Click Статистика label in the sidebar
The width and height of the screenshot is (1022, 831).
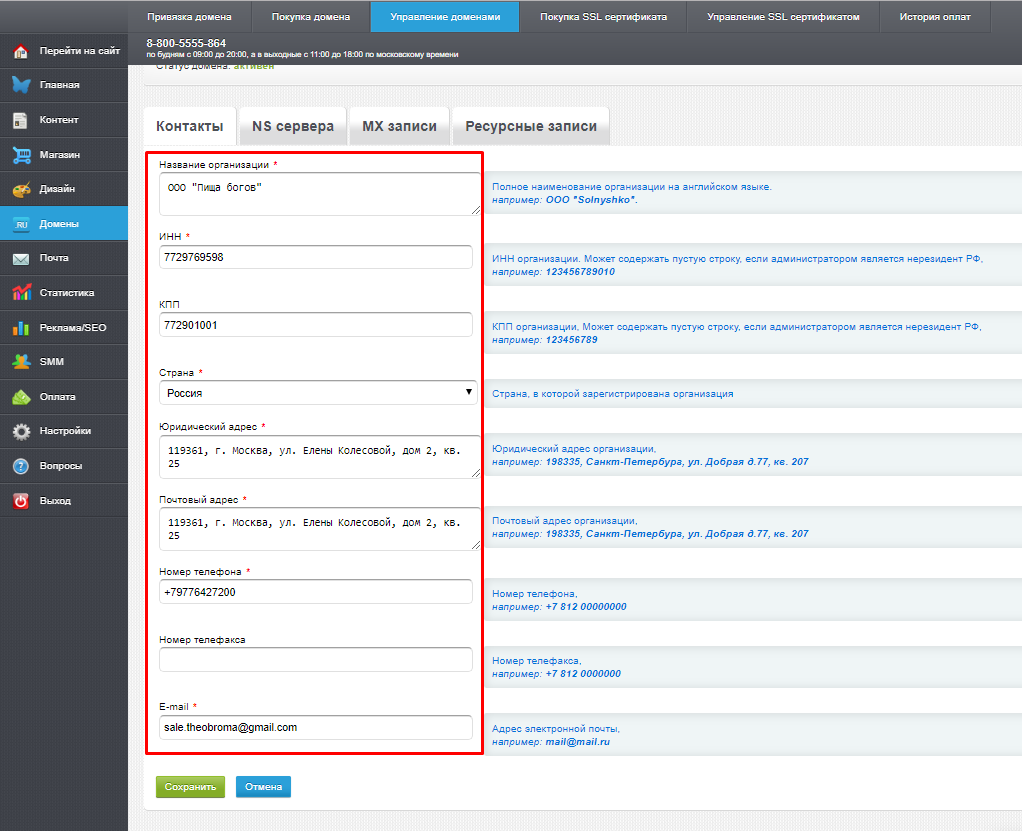[66, 293]
